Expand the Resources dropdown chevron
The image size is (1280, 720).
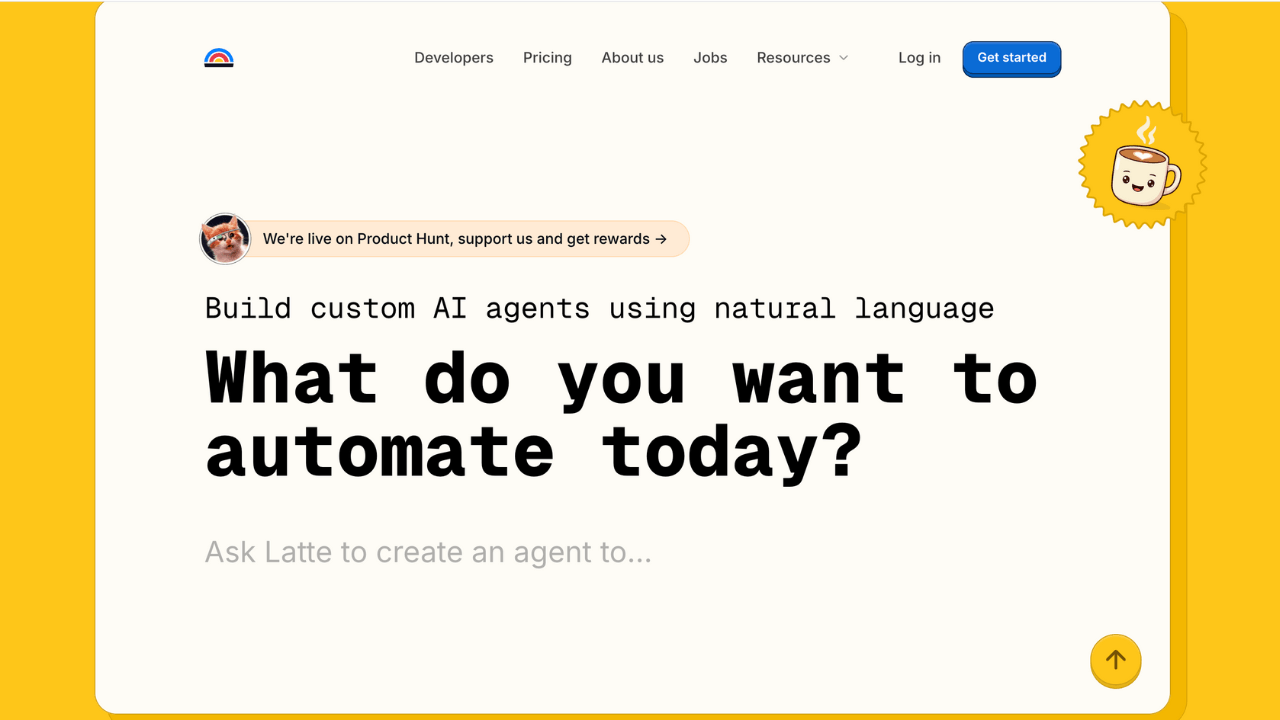pos(843,58)
